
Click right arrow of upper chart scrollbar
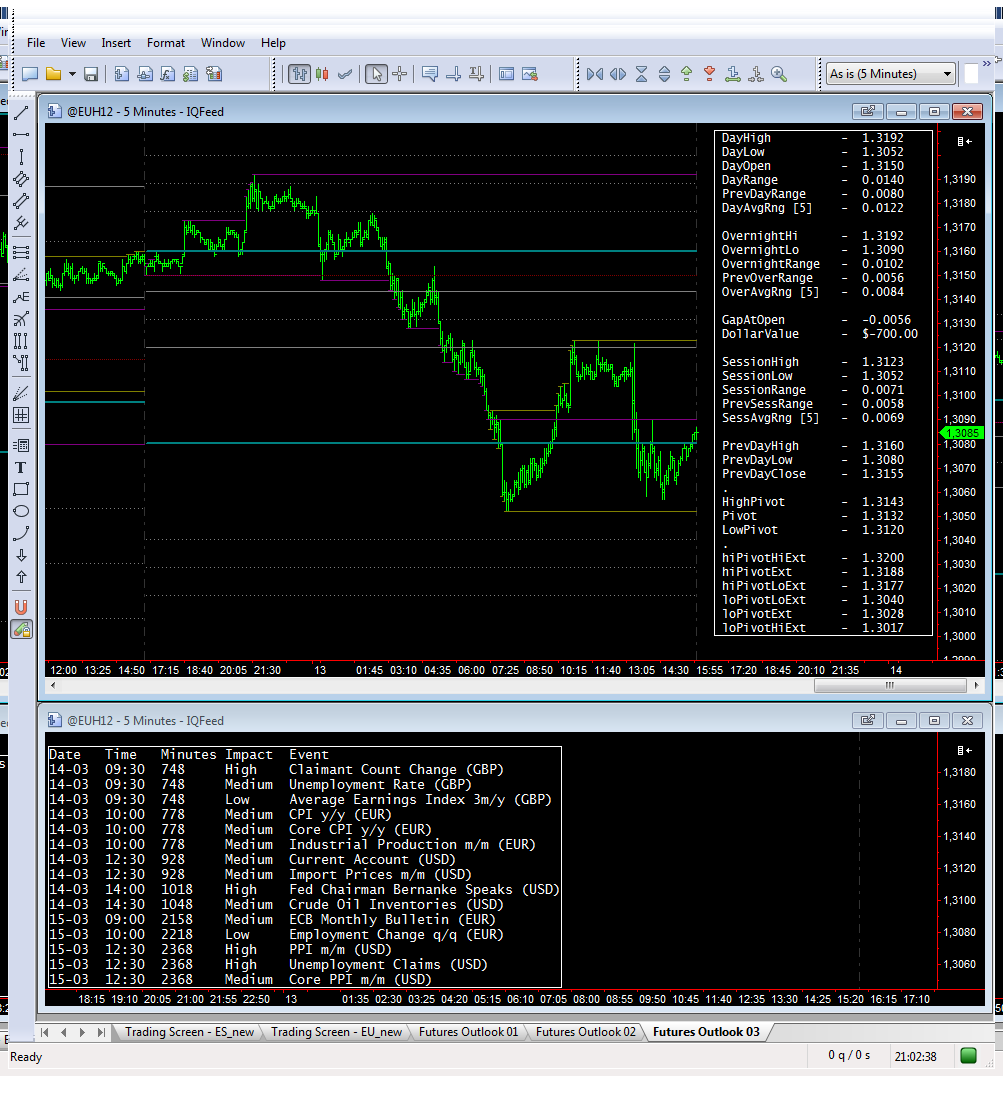click(x=976, y=686)
